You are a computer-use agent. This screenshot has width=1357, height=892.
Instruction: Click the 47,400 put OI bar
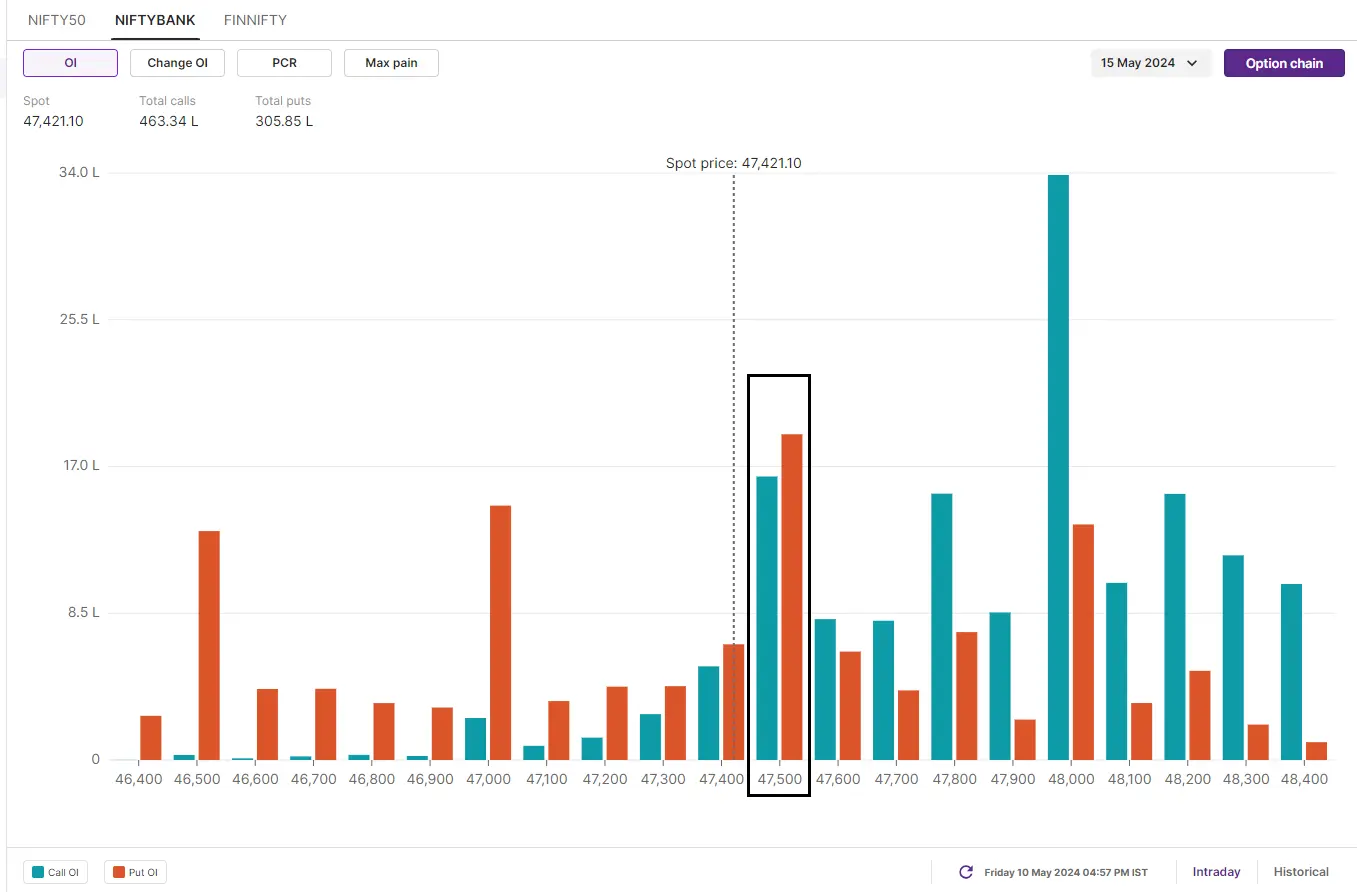tap(734, 702)
